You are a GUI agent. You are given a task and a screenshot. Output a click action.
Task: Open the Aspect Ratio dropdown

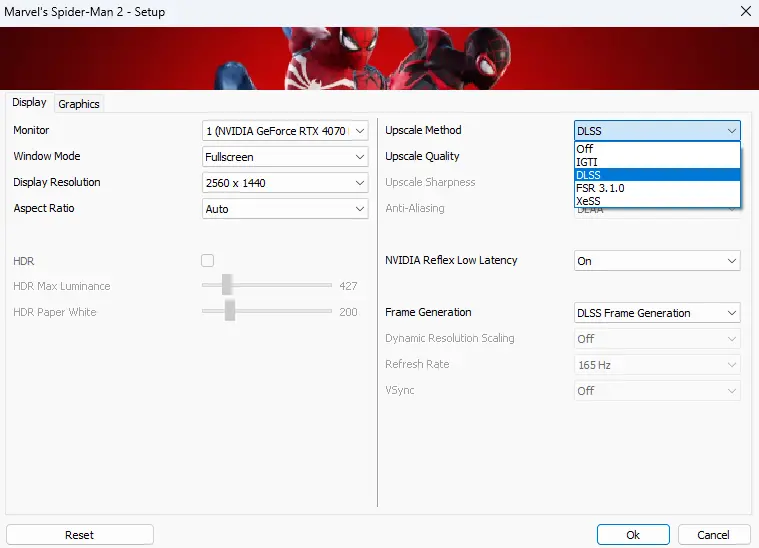click(x=285, y=209)
